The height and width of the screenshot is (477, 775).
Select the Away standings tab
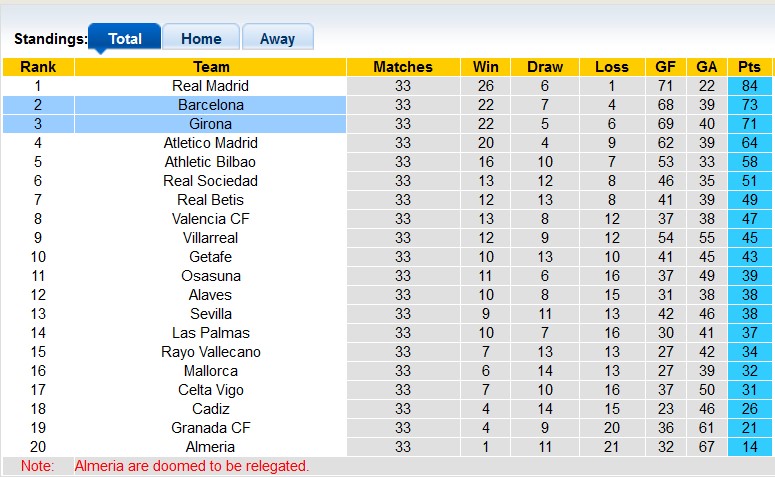277,39
